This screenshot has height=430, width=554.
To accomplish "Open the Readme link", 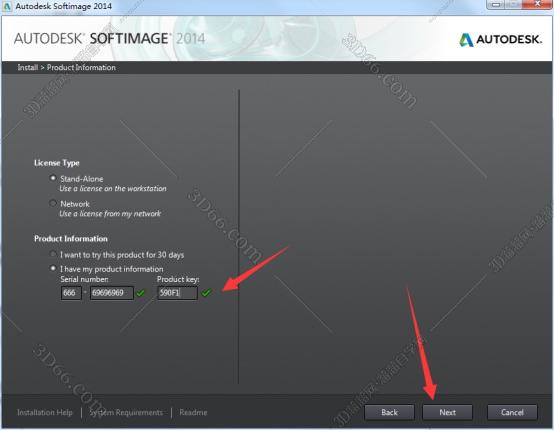I will click(x=193, y=412).
